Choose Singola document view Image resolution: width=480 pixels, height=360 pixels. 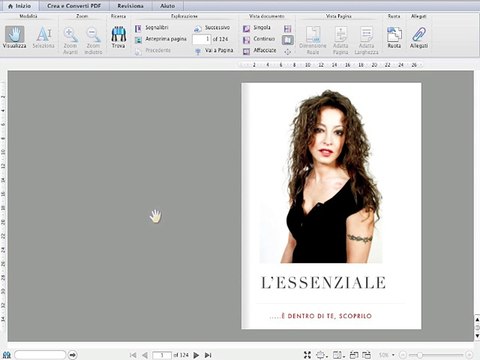pyautogui.click(x=257, y=28)
